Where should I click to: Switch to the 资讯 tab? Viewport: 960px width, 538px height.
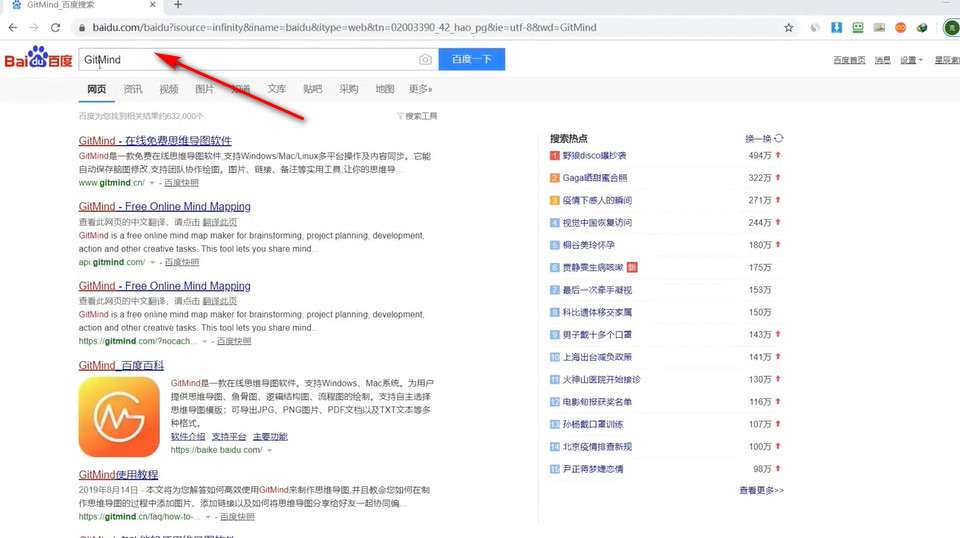[x=133, y=89]
